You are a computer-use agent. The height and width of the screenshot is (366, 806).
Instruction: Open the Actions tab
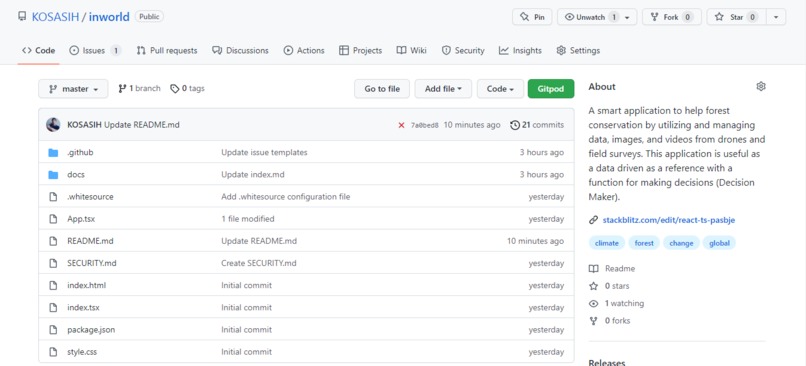coord(304,50)
